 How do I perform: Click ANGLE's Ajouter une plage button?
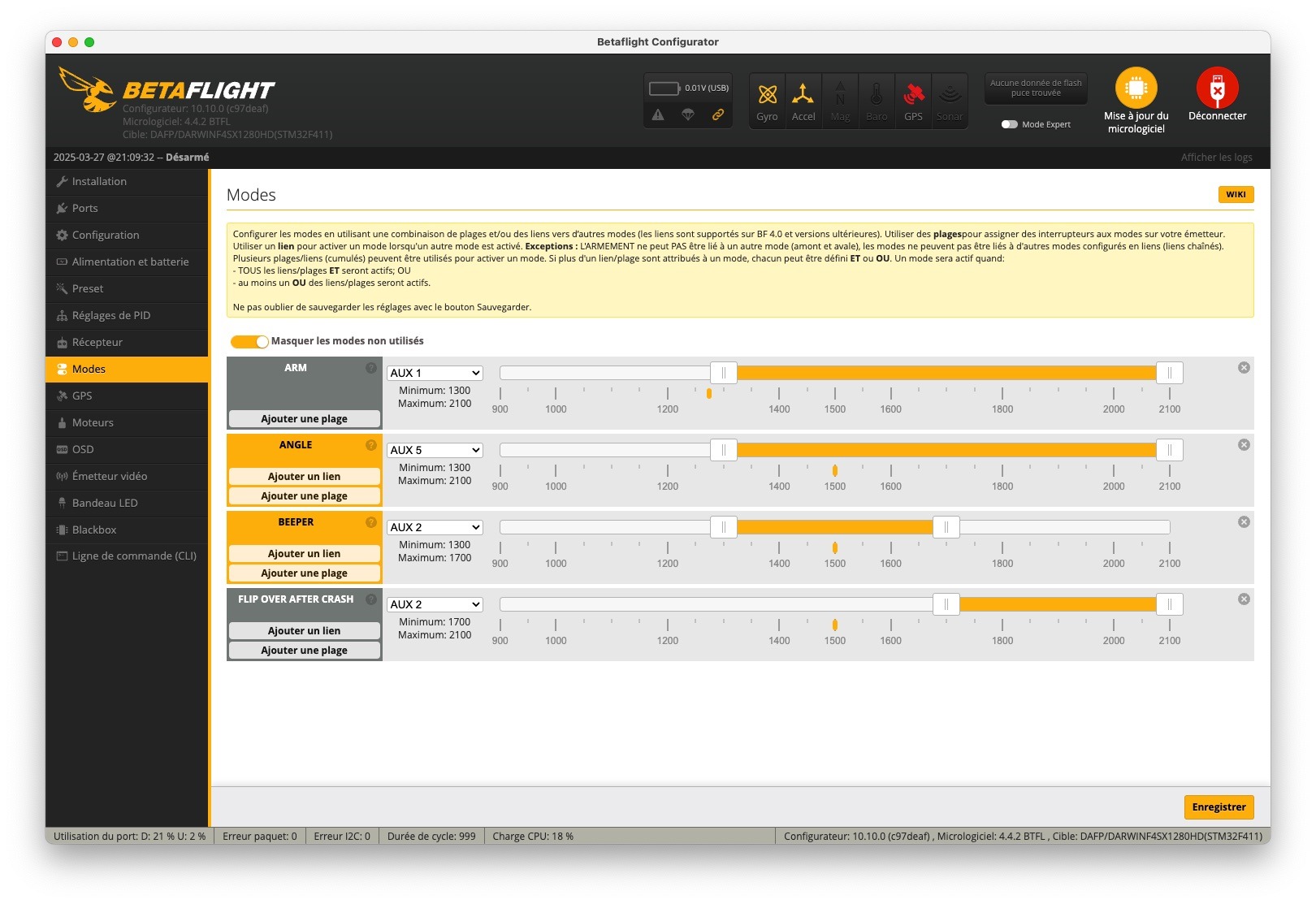[304, 496]
